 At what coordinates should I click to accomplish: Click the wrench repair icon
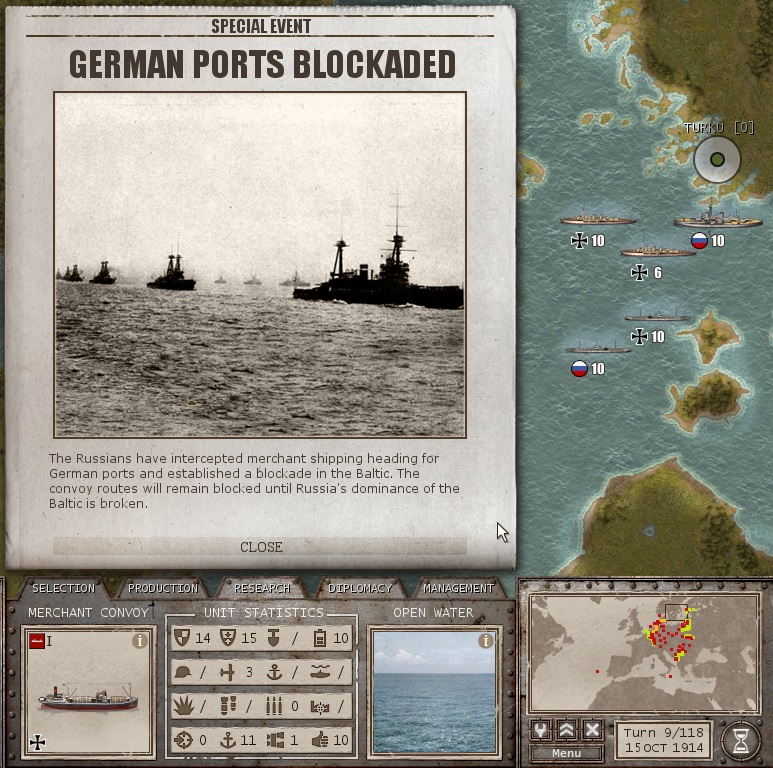[x=541, y=730]
